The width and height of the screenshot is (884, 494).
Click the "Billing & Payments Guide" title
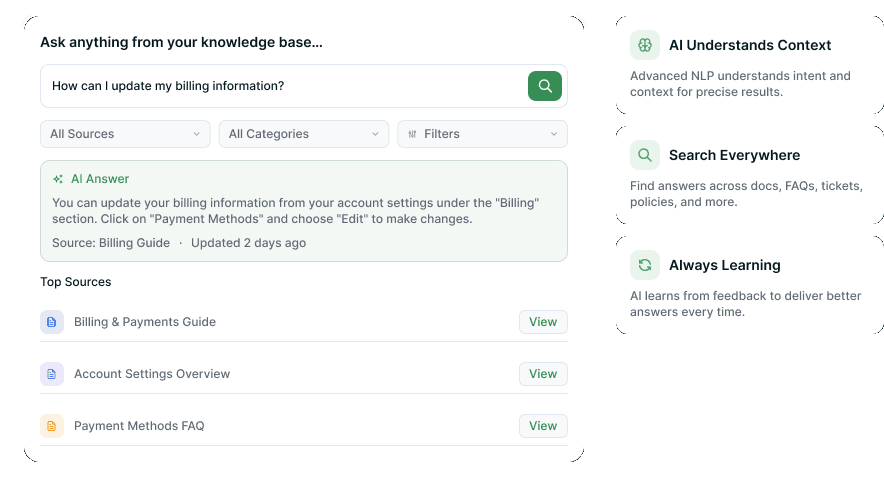click(145, 322)
